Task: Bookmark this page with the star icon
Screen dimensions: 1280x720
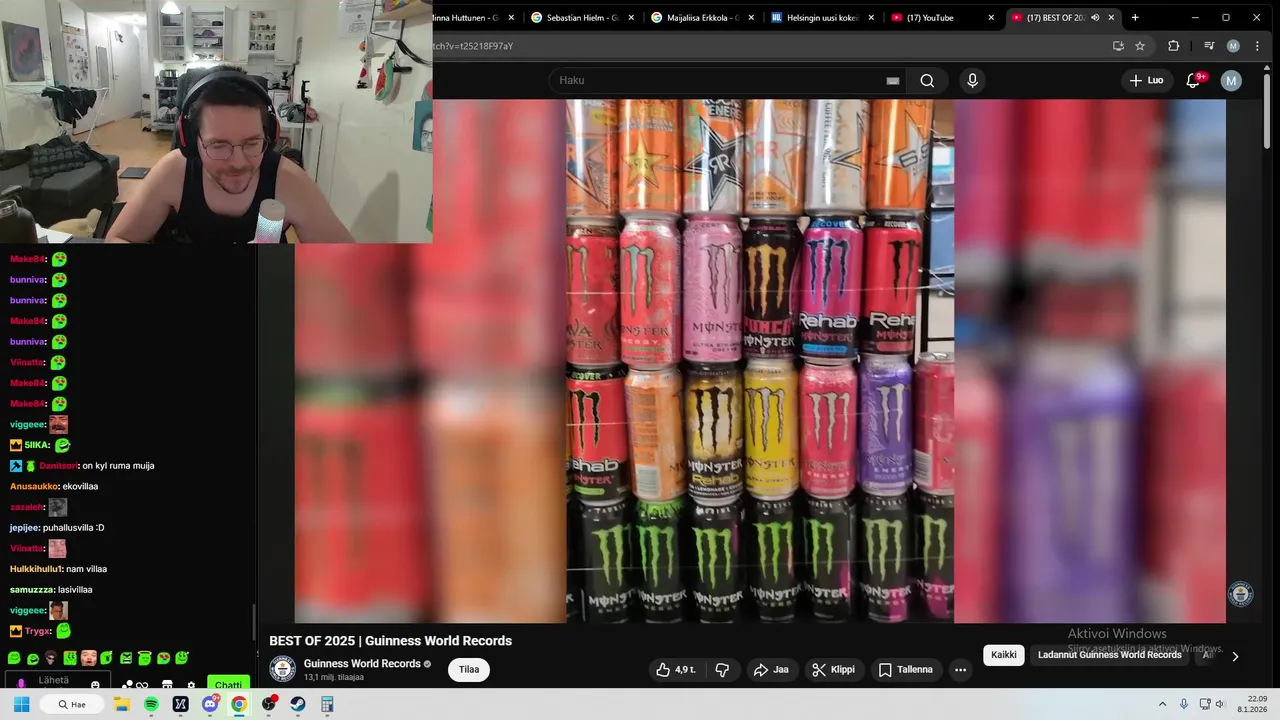Action: click(1140, 46)
